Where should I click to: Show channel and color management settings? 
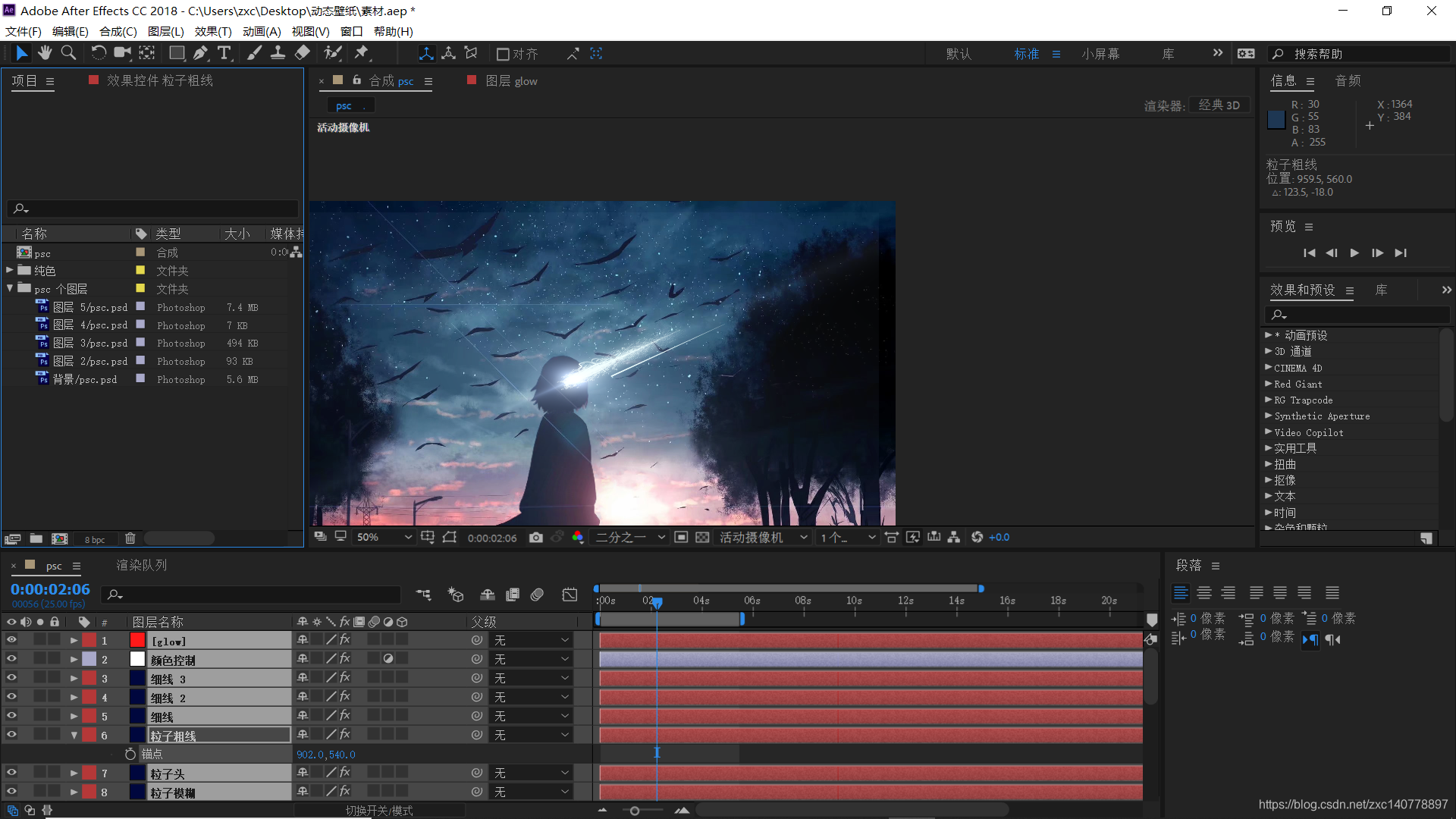click(578, 537)
